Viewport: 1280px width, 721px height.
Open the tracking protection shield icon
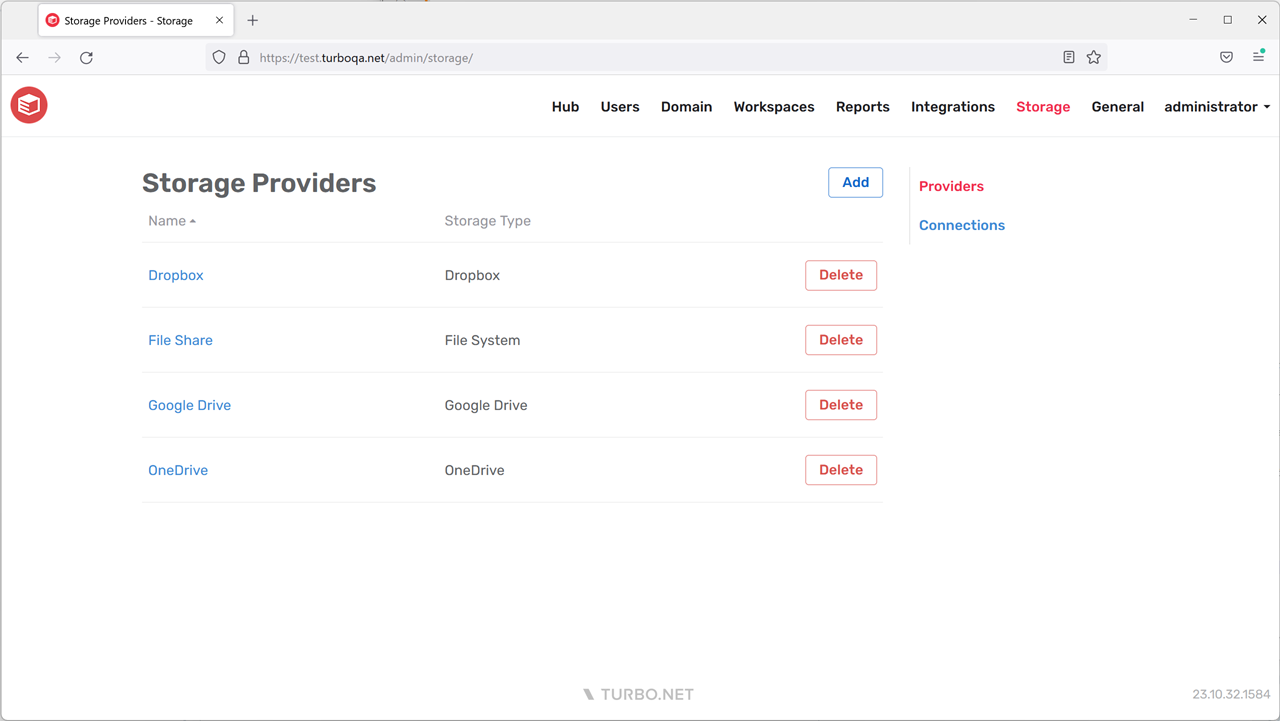point(218,57)
